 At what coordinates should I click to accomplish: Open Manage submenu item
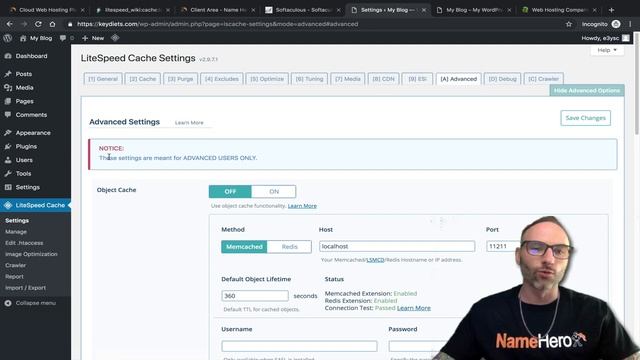coord(16,232)
